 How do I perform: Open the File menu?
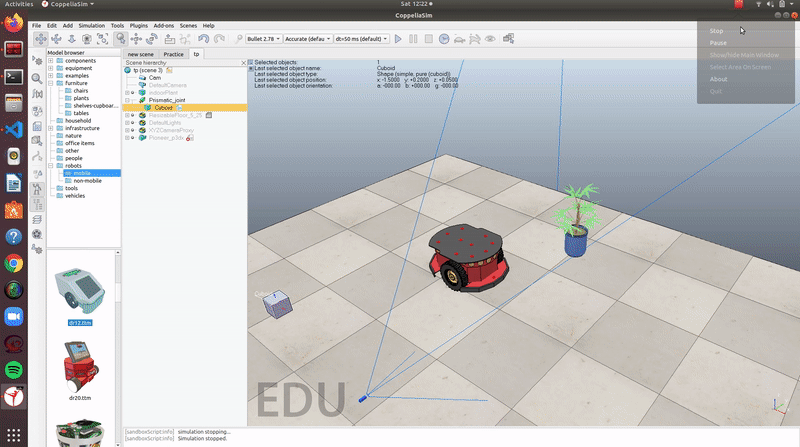coord(37,26)
